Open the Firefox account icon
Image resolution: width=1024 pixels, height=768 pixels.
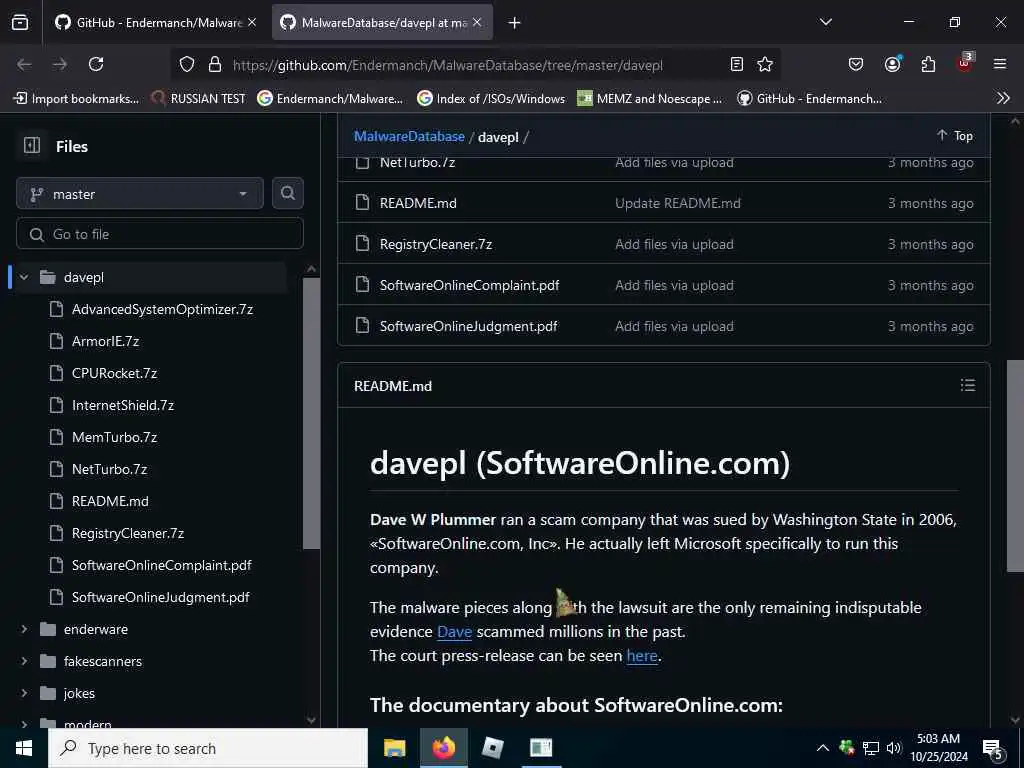point(892,64)
